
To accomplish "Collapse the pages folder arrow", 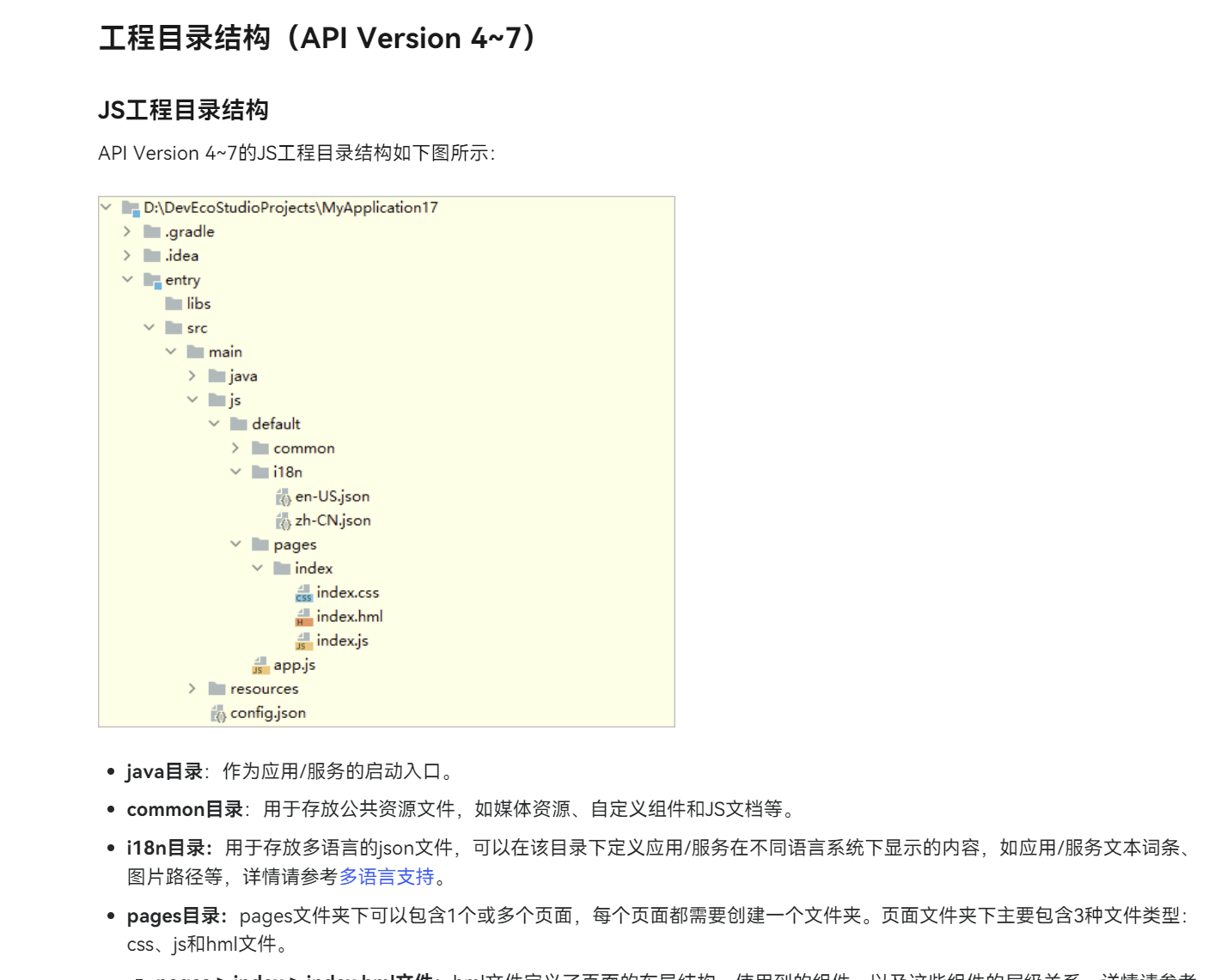I will click(x=235, y=544).
